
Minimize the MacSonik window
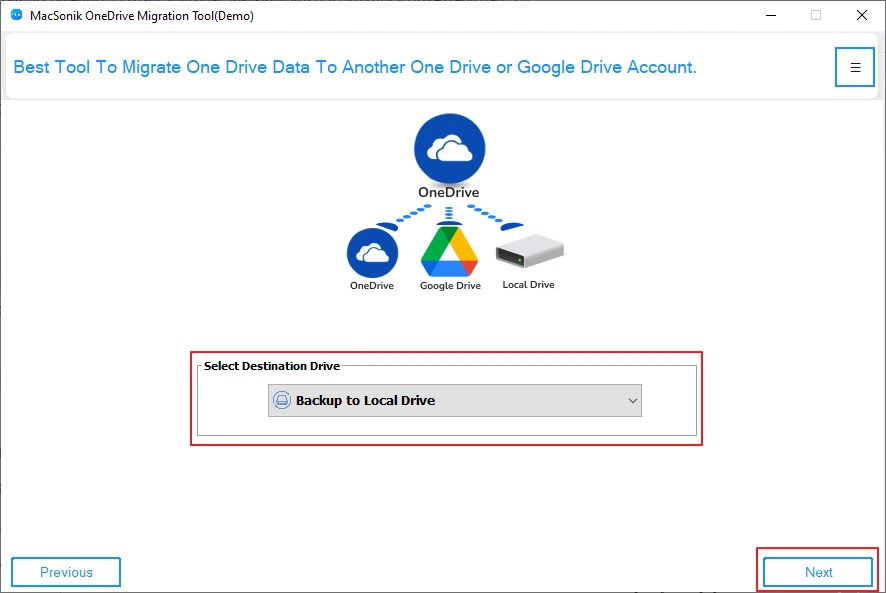[x=771, y=15]
